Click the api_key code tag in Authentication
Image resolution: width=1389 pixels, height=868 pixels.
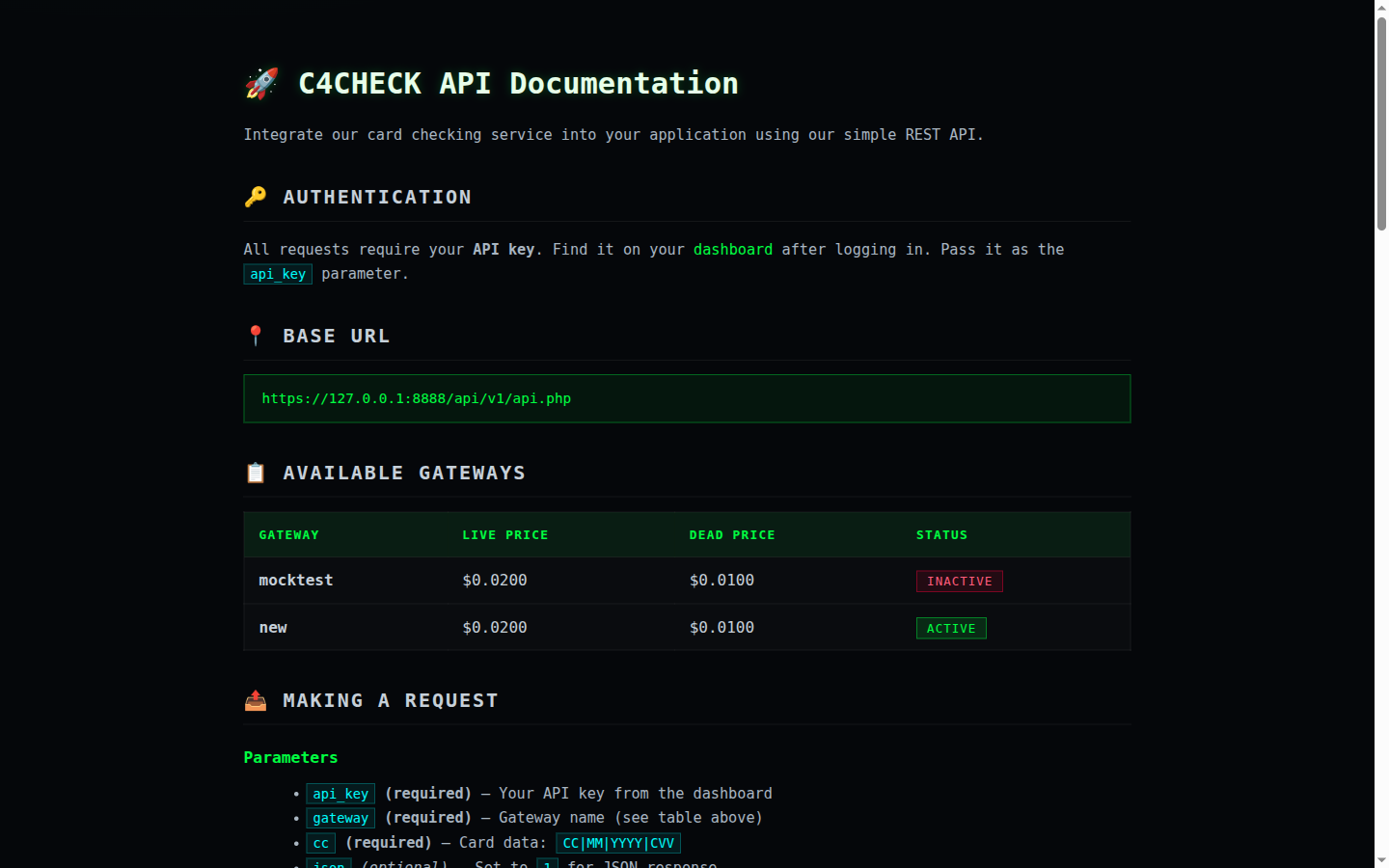pos(278,274)
